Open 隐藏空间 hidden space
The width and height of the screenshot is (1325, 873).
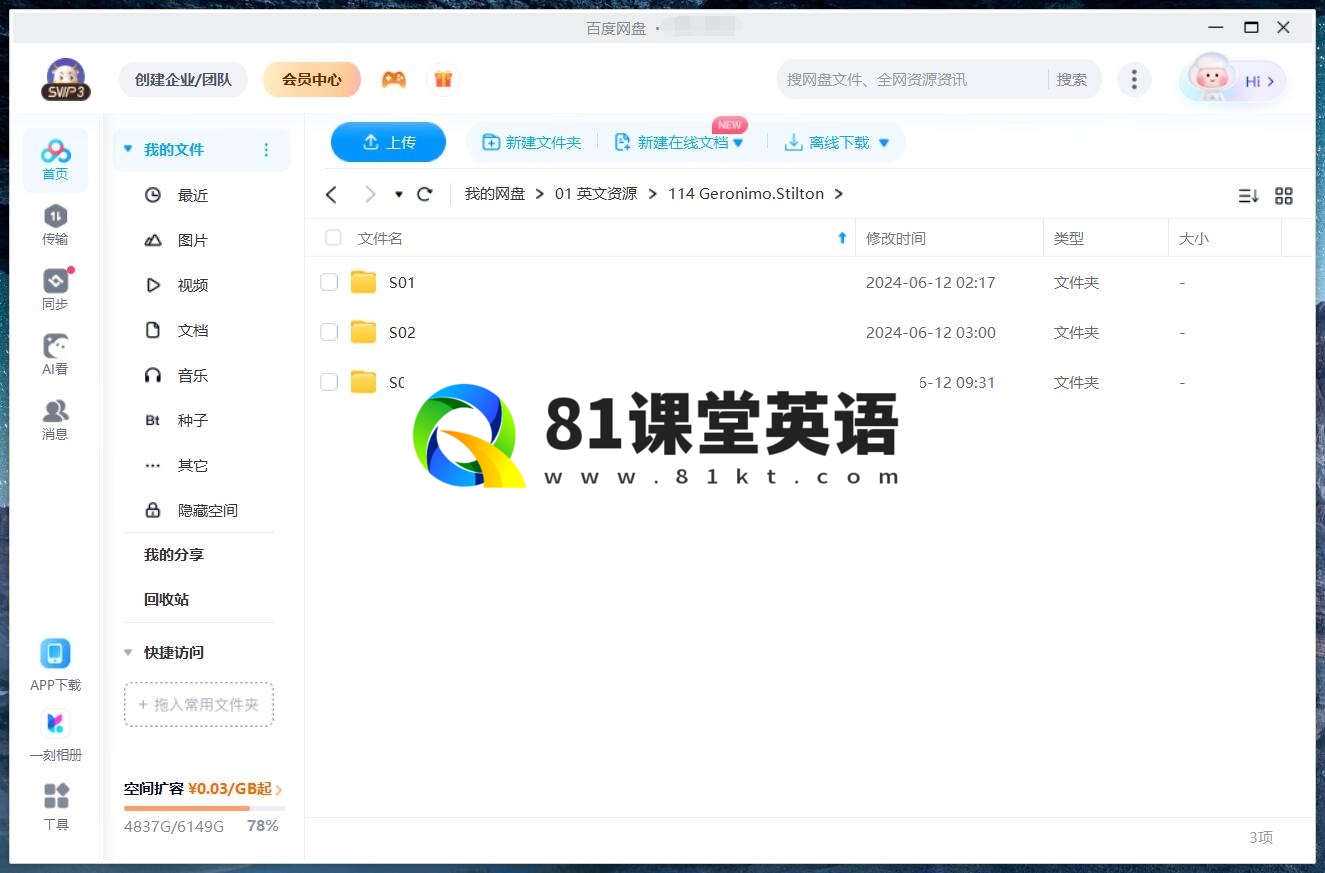click(208, 511)
